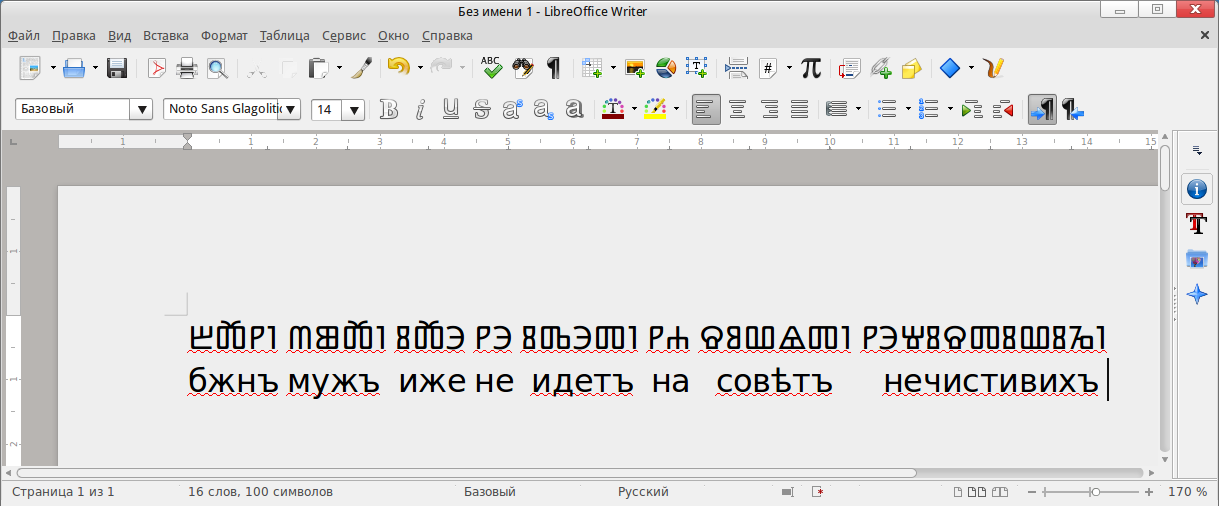Open Find and Replace binoculars icon
Viewport: 1219px width, 506px height.
coord(522,68)
